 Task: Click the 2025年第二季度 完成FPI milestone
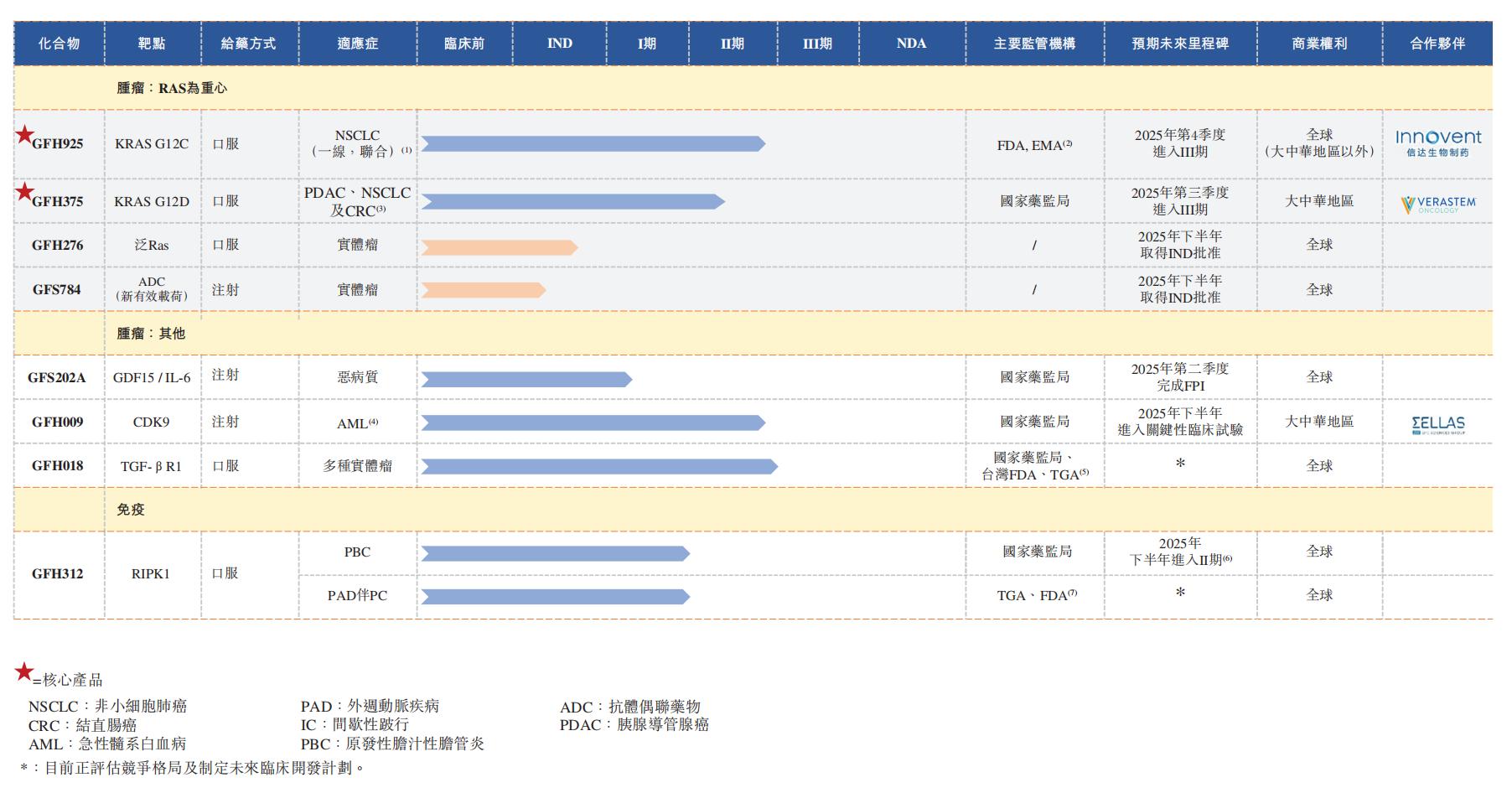(x=1180, y=377)
